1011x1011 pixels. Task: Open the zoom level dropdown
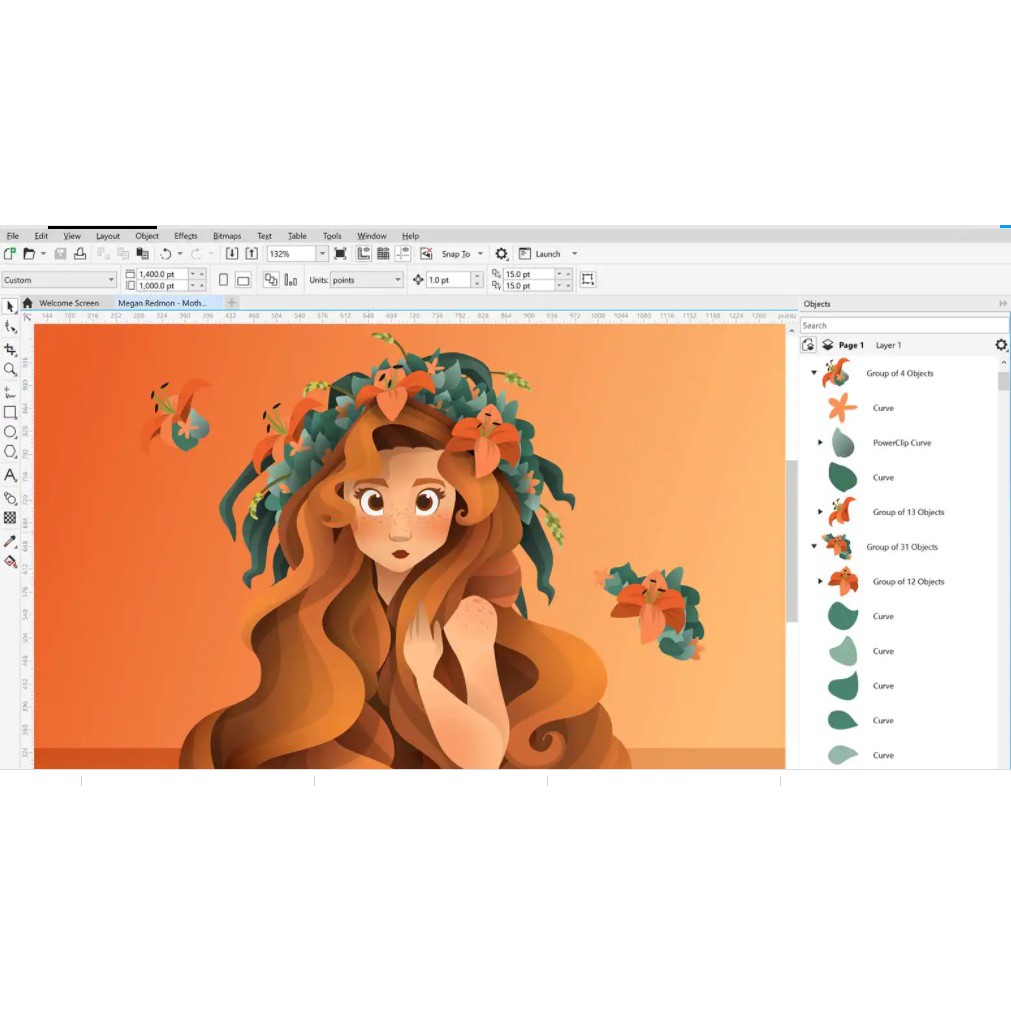[322, 253]
